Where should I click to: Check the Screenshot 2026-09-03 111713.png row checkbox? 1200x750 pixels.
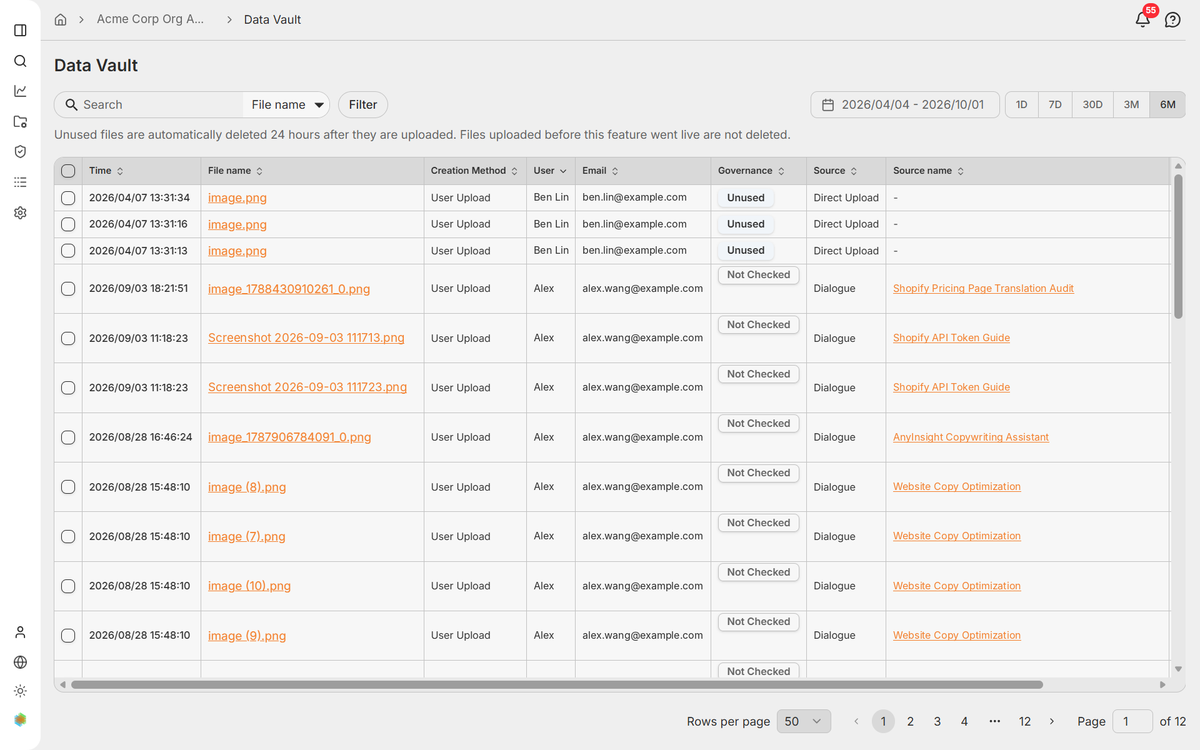[68, 338]
